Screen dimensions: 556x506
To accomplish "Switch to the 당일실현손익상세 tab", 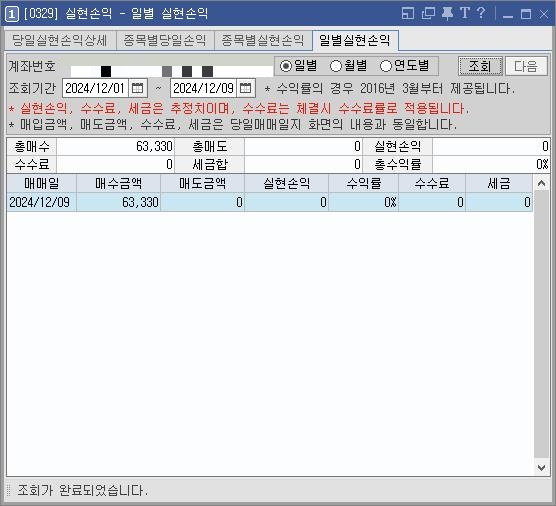I will coord(60,40).
